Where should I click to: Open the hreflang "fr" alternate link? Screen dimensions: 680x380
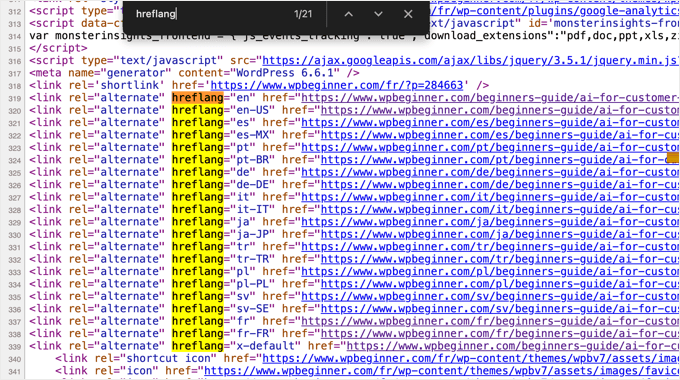coord(490,321)
